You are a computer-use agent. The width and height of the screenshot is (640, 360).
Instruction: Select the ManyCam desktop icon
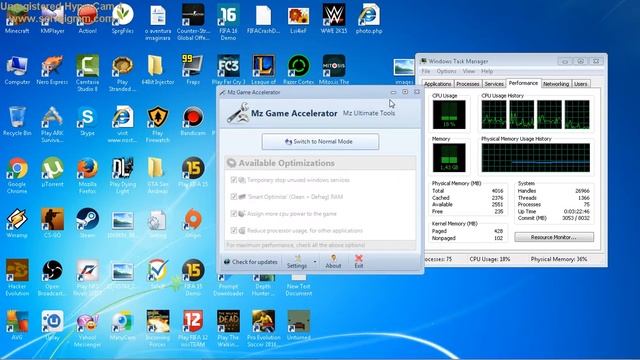[122, 326]
